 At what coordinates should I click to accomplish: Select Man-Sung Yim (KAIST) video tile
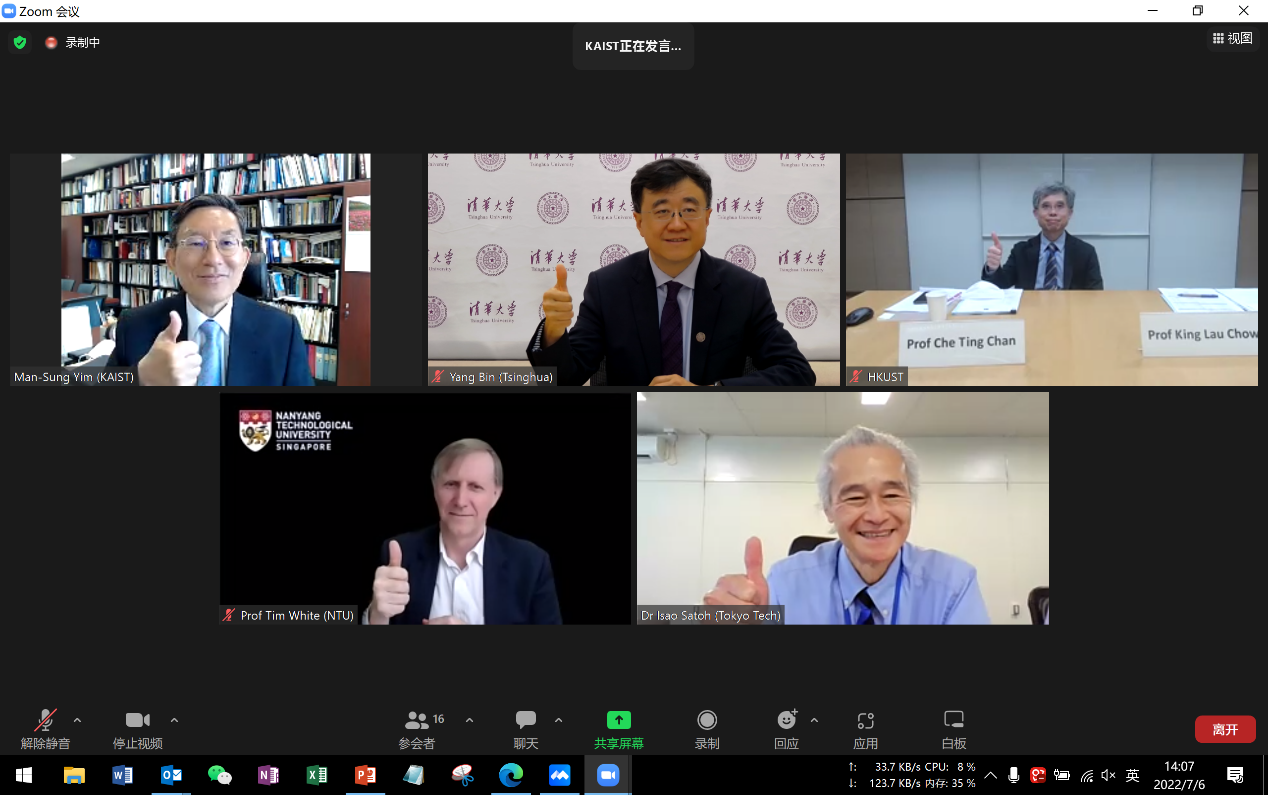coord(215,269)
